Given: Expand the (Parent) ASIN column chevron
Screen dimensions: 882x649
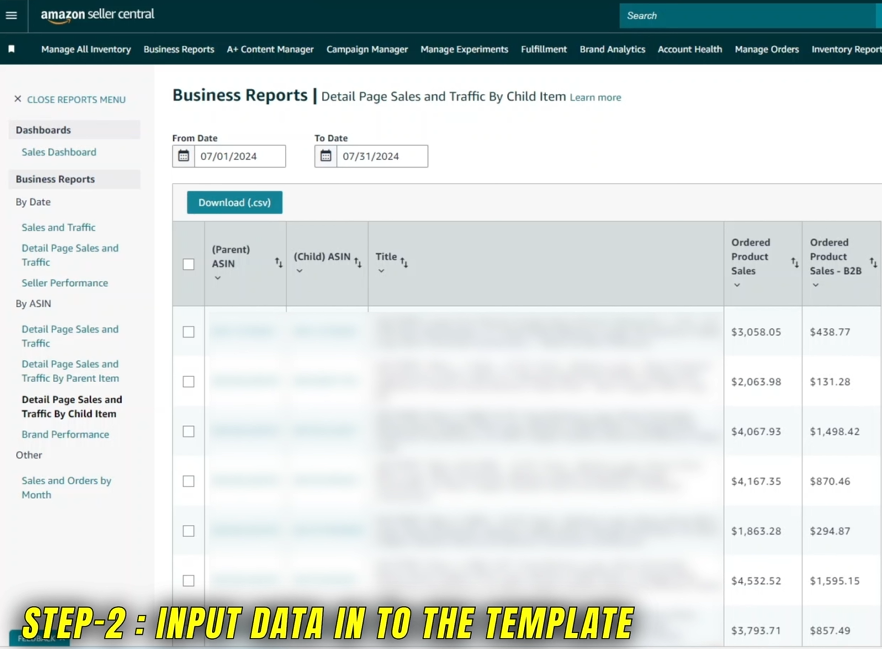Looking at the screenshot, I should 218,278.
